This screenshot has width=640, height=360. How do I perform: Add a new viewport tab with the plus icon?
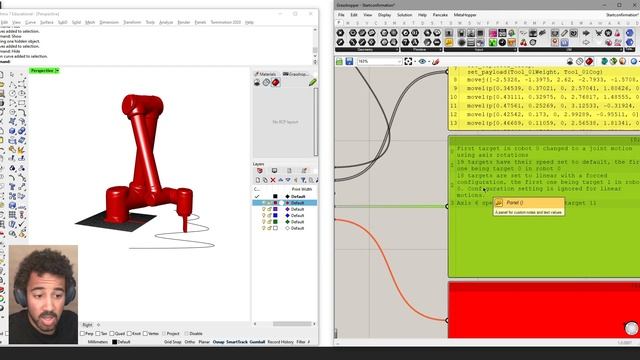(x=98, y=325)
